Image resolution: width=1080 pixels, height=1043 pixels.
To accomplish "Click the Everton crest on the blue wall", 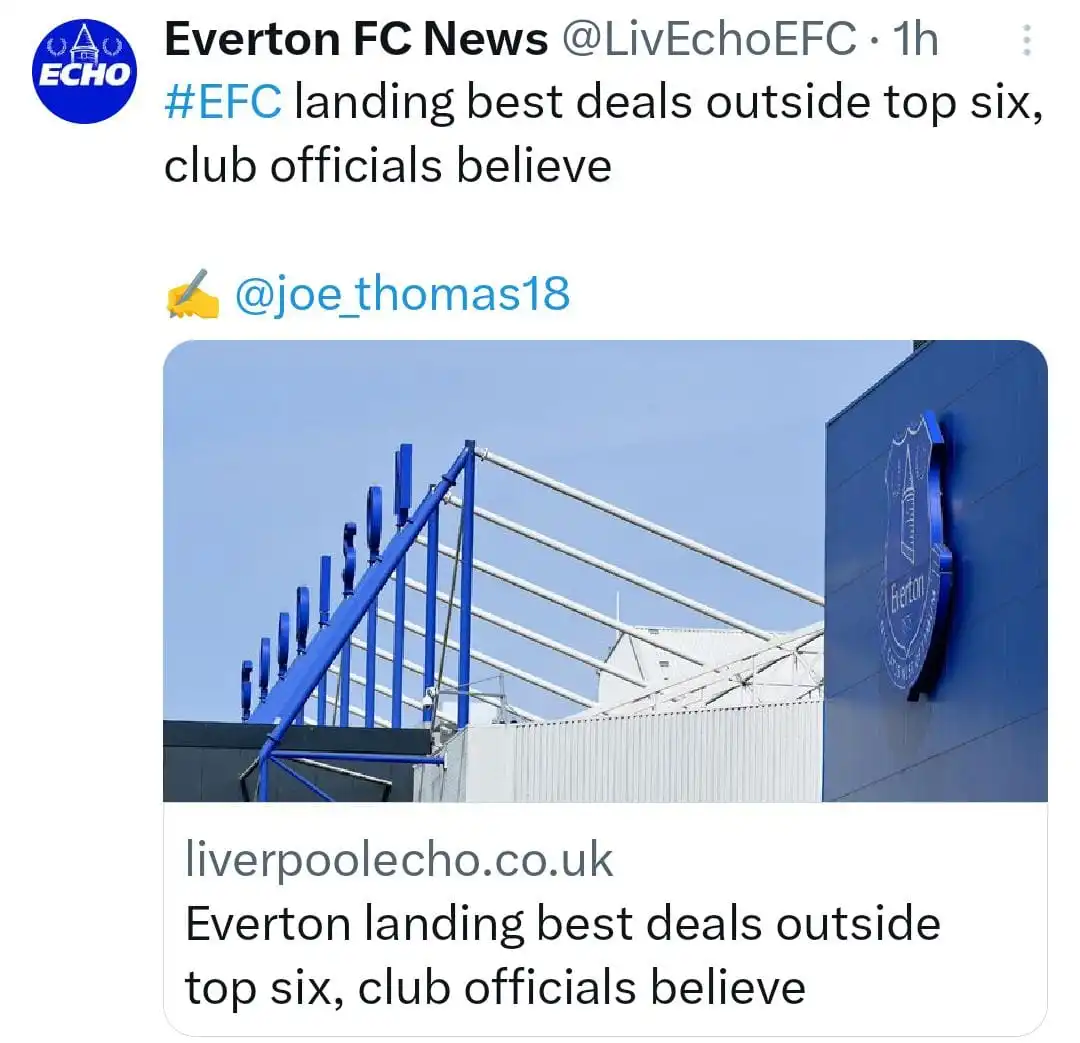I will coord(913,555).
